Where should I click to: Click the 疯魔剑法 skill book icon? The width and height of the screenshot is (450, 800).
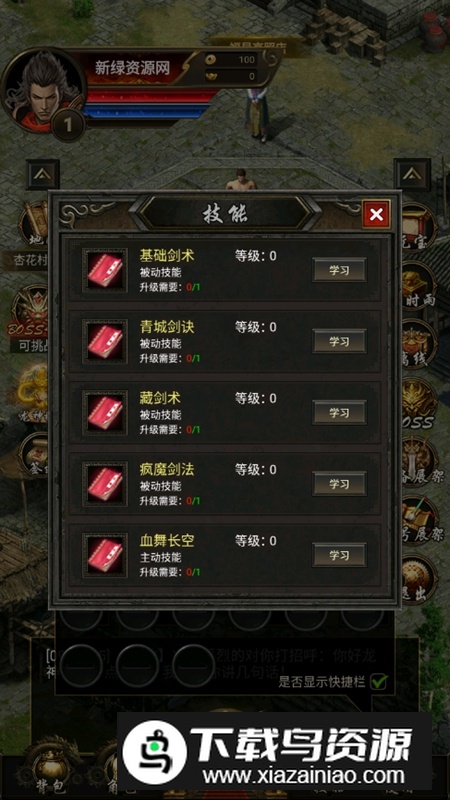click(x=105, y=484)
